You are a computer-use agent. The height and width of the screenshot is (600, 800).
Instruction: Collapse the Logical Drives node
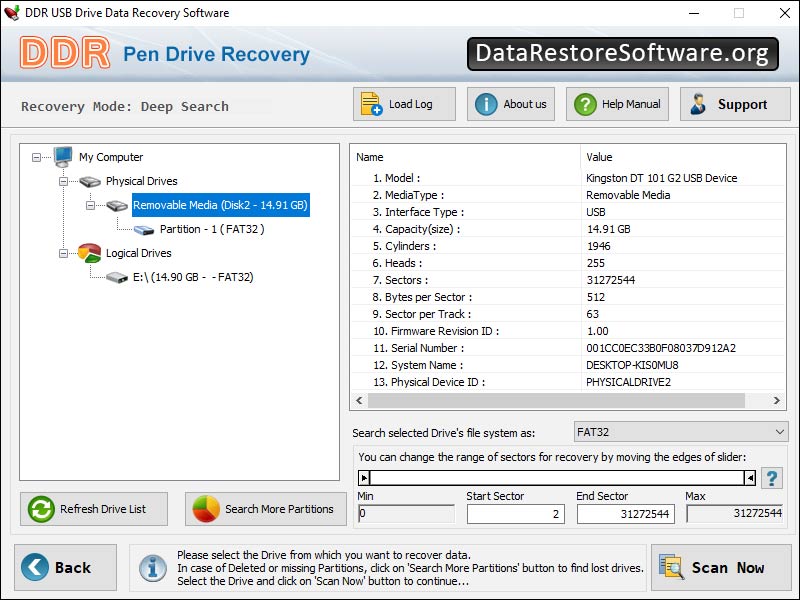(x=63, y=253)
